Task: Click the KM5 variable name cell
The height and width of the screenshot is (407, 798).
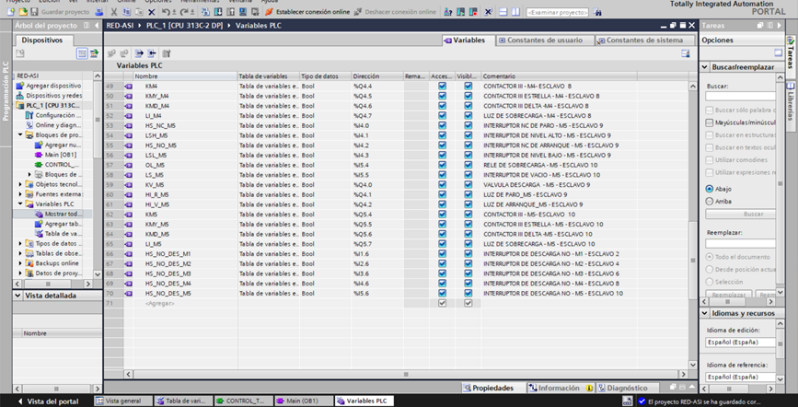Action: [185, 214]
